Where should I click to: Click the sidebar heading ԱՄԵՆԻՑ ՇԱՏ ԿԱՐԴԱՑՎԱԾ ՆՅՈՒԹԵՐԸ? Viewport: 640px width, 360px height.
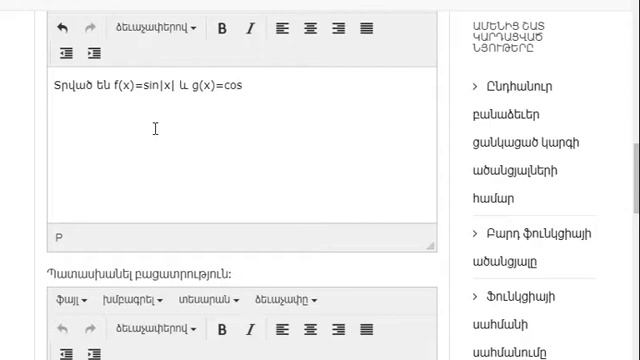click(509, 37)
